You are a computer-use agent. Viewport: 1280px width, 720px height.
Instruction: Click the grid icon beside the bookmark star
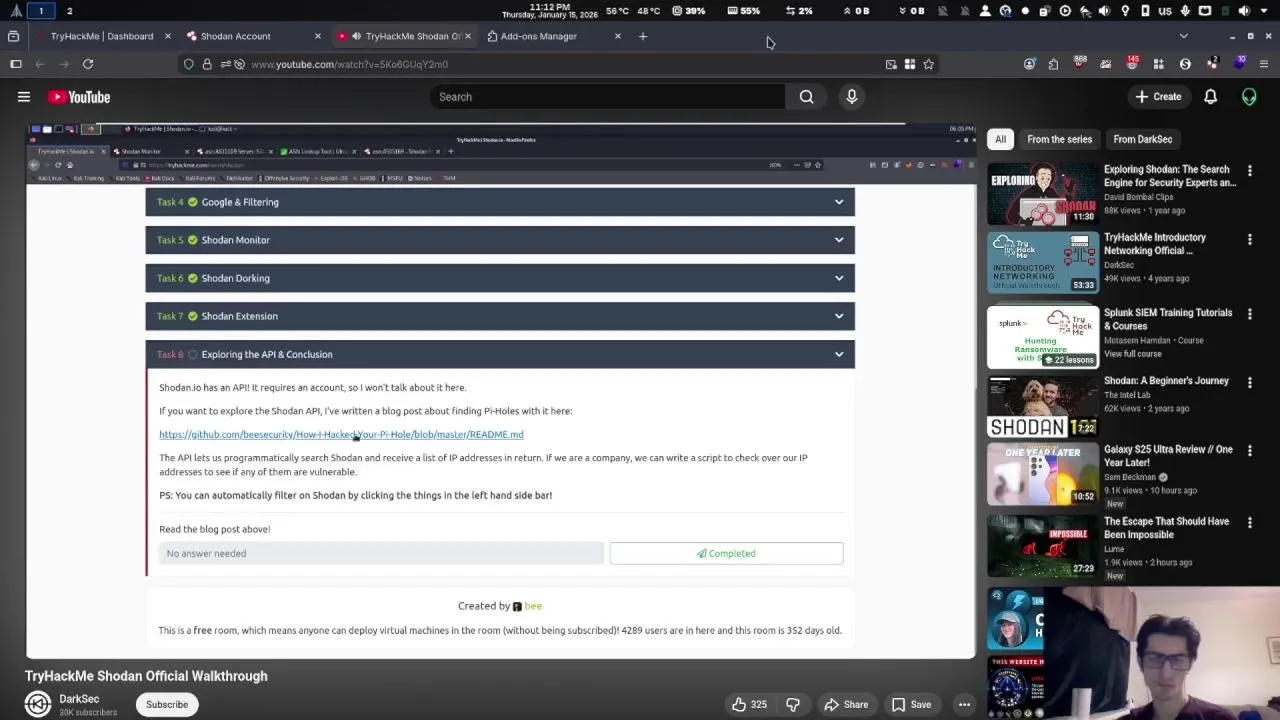click(x=910, y=64)
